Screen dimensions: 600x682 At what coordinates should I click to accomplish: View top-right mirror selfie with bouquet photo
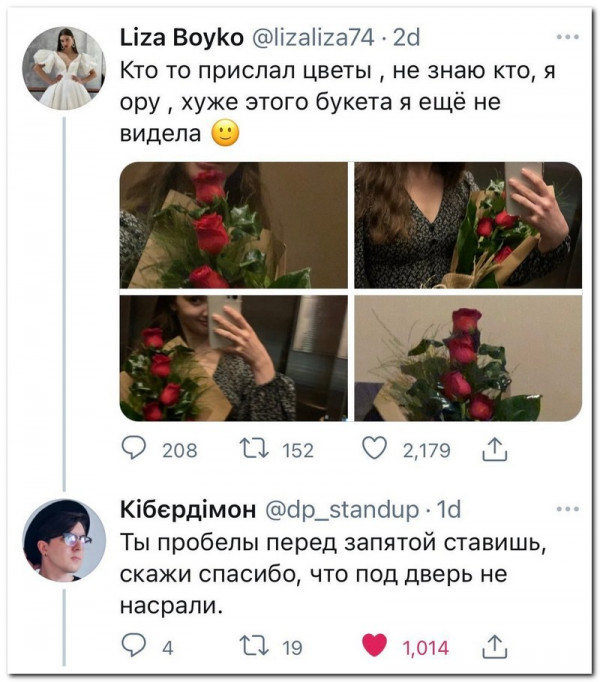pyautogui.click(x=467, y=225)
